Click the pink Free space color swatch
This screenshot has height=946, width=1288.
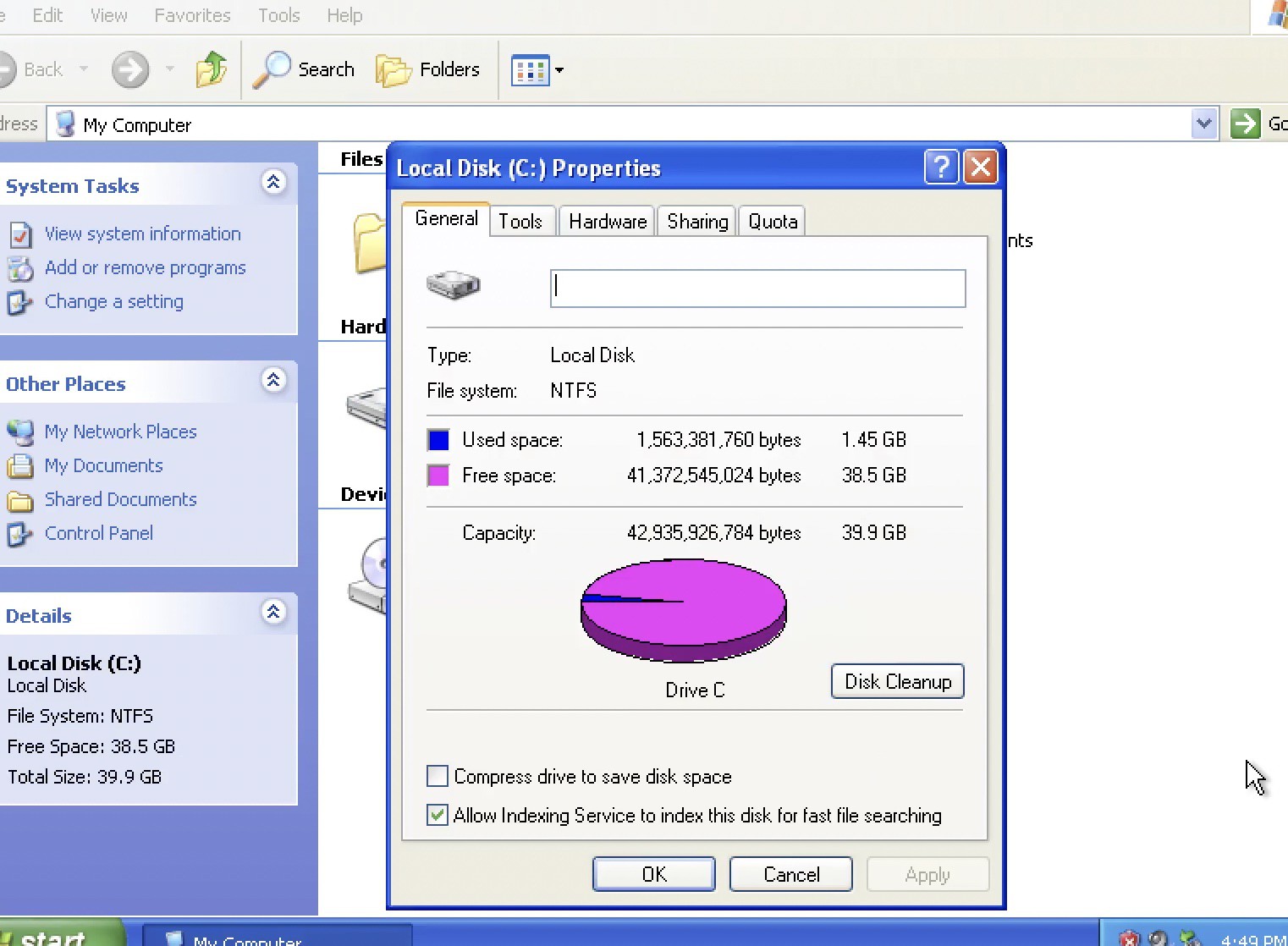click(438, 476)
